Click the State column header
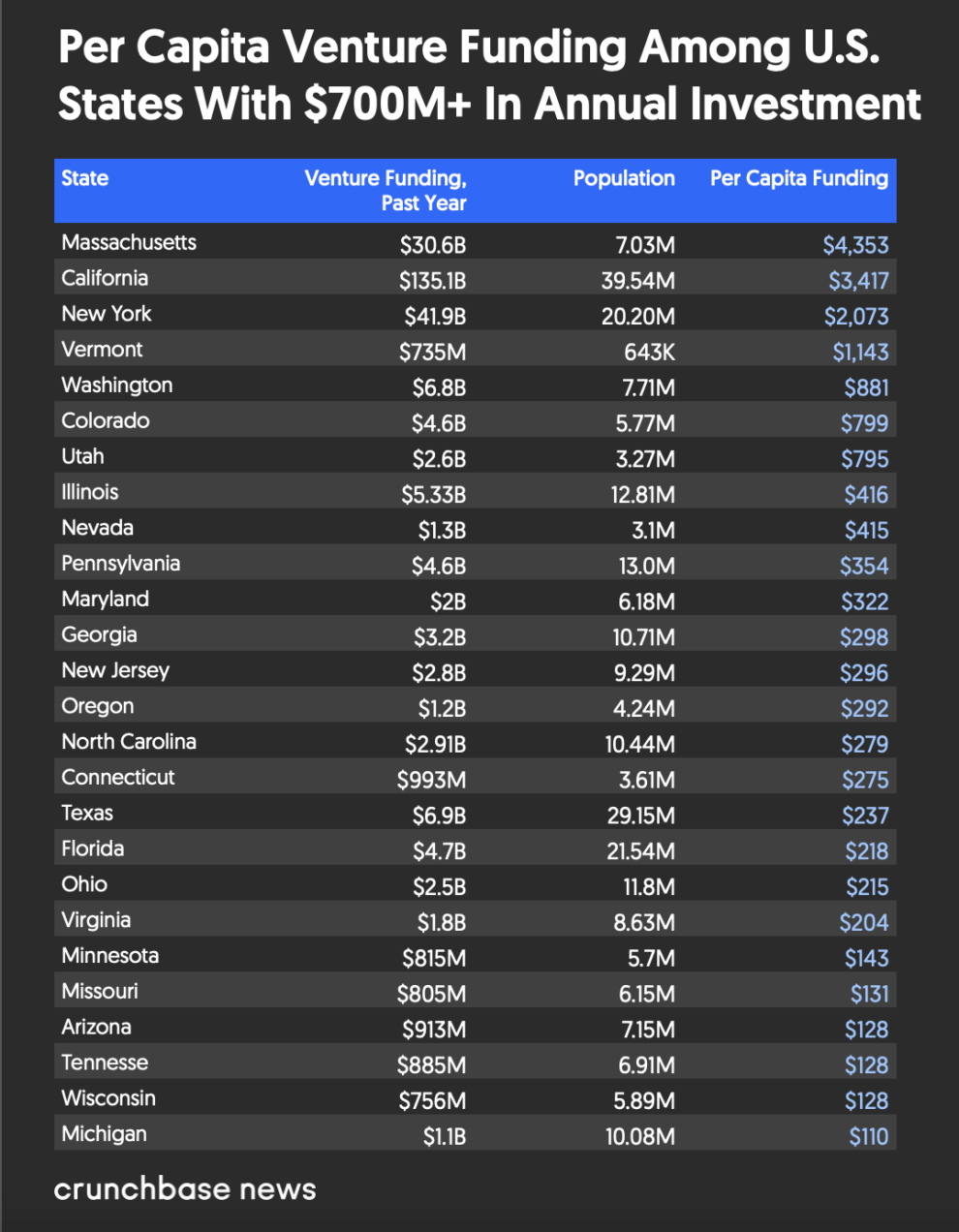The height and width of the screenshot is (1232, 959). pyautogui.click(x=85, y=178)
